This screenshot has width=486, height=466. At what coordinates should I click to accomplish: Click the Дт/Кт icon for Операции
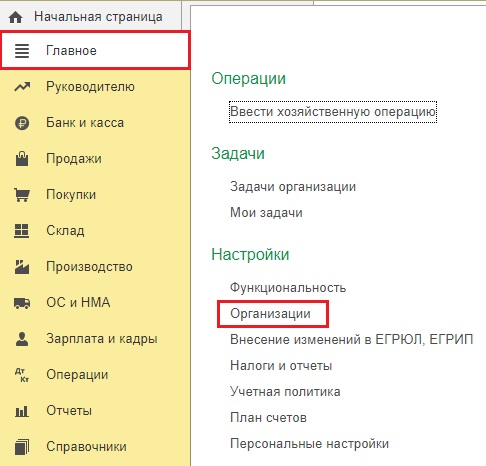click(x=22, y=375)
